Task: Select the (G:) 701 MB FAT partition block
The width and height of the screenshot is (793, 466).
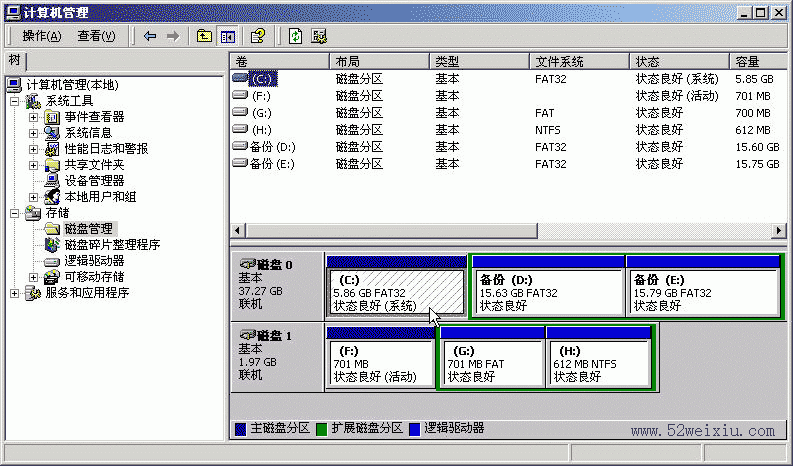Action: [493, 357]
